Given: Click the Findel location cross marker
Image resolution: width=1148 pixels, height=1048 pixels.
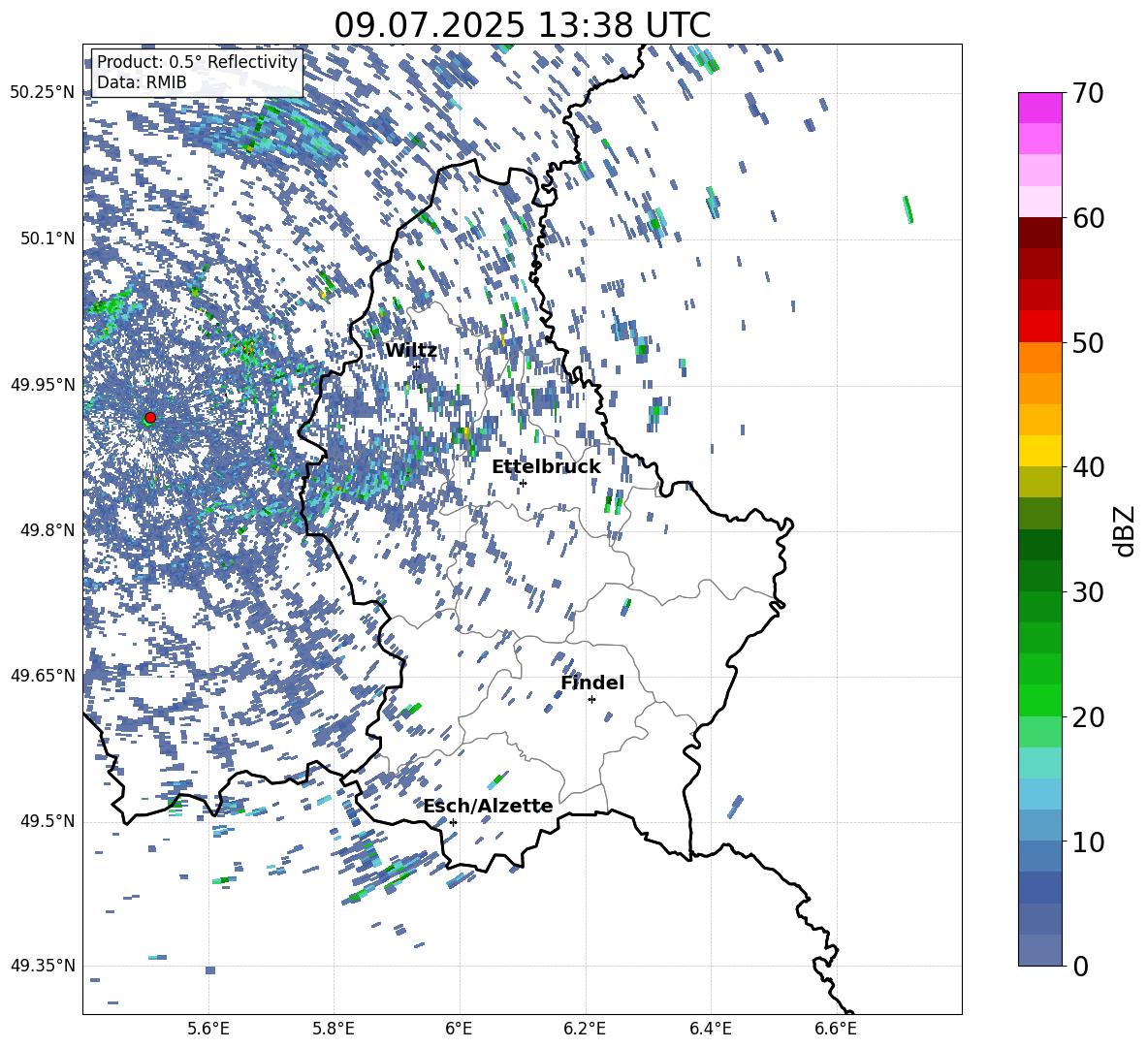Looking at the screenshot, I should point(591,700).
